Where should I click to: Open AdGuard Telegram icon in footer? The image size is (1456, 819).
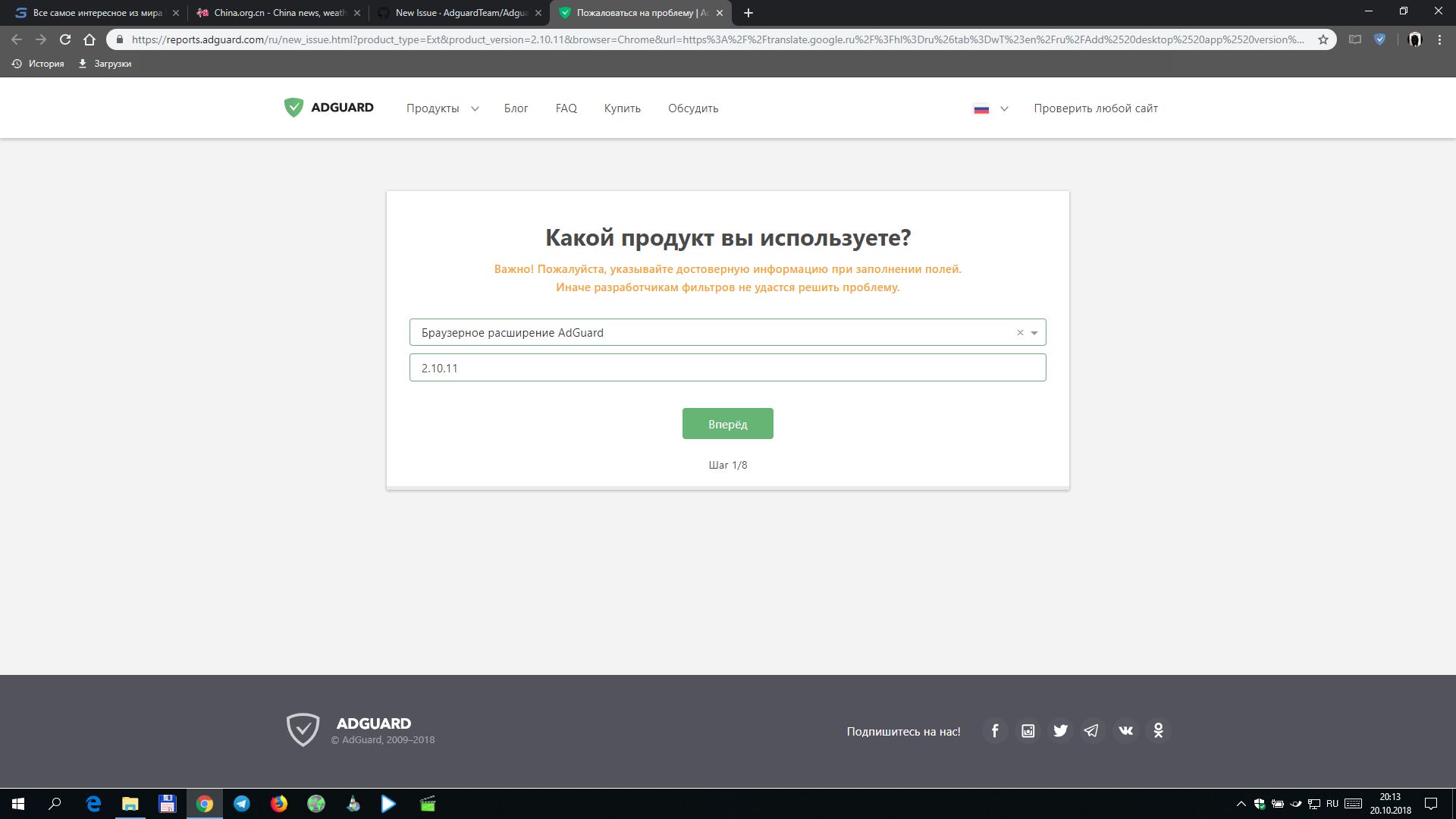[x=1093, y=731]
